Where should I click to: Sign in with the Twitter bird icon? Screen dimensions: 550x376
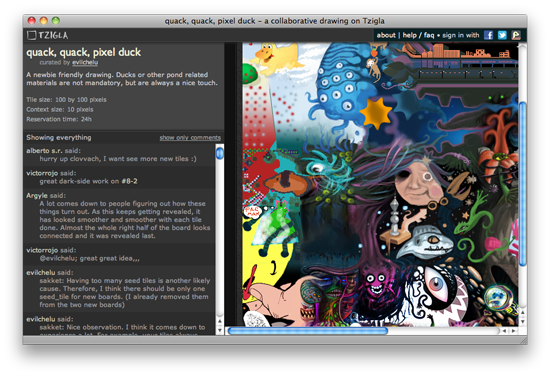pos(502,35)
